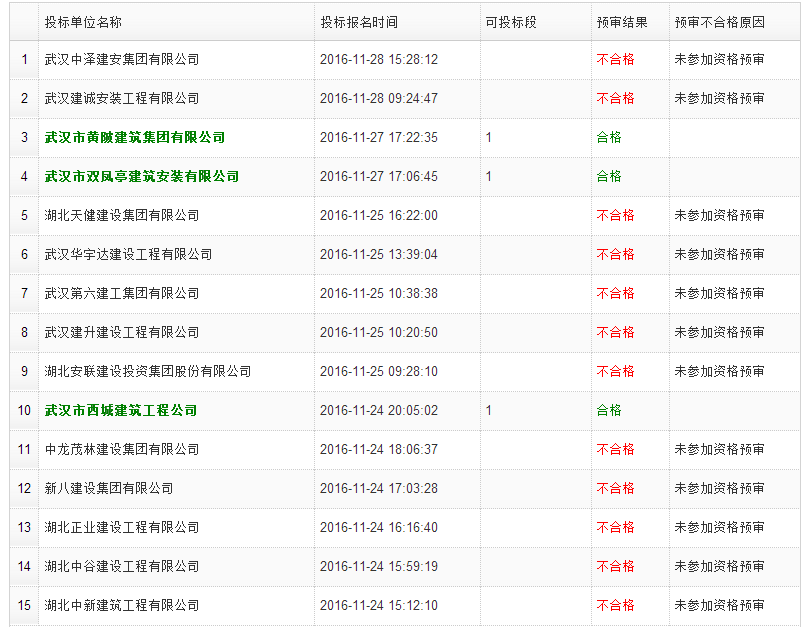Click the timestamp 2016-11-24 15:59:19
806x627 pixels.
[x=379, y=566]
